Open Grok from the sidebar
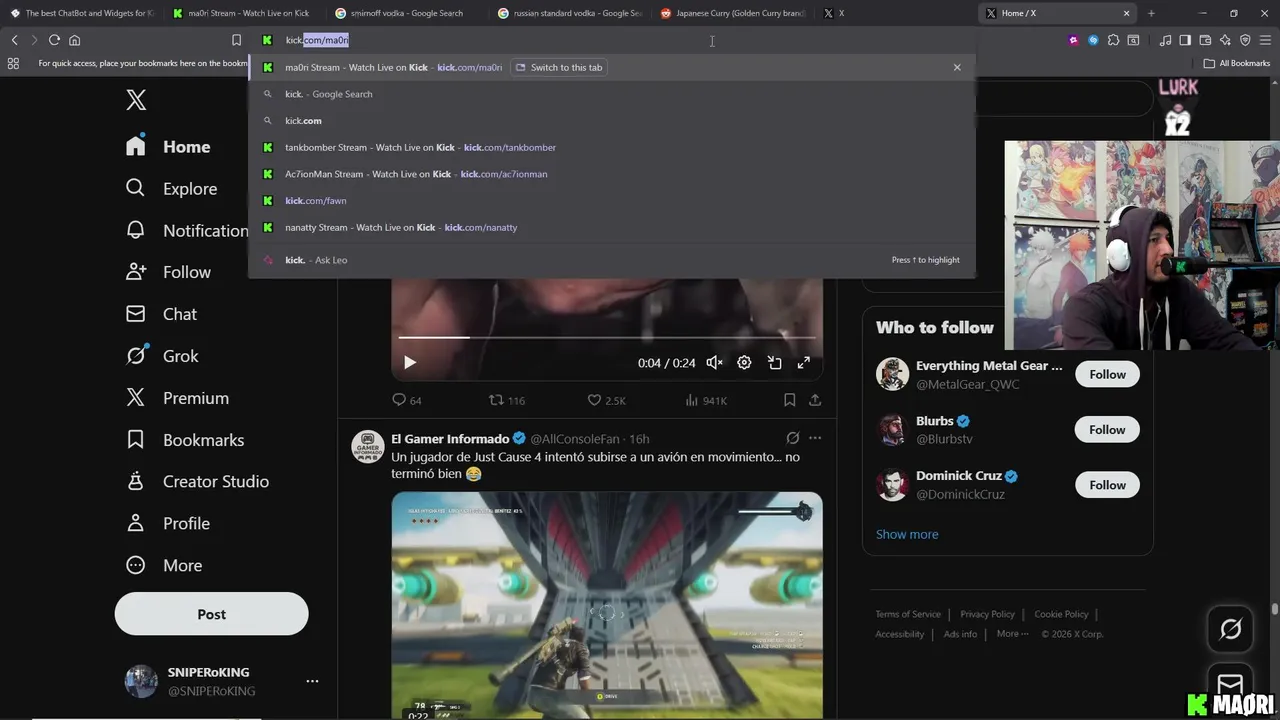The height and width of the screenshot is (720, 1280). (x=162, y=356)
